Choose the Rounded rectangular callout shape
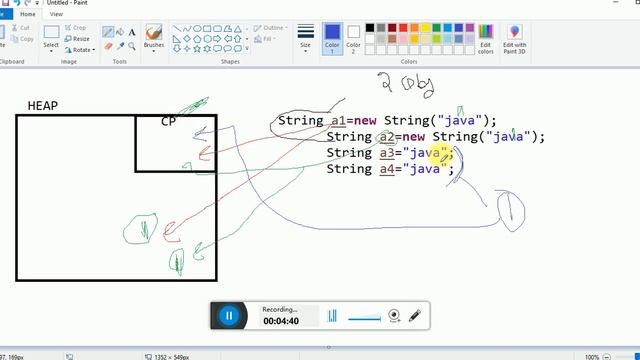The height and width of the screenshot is (360, 640). [x=218, y=49]
